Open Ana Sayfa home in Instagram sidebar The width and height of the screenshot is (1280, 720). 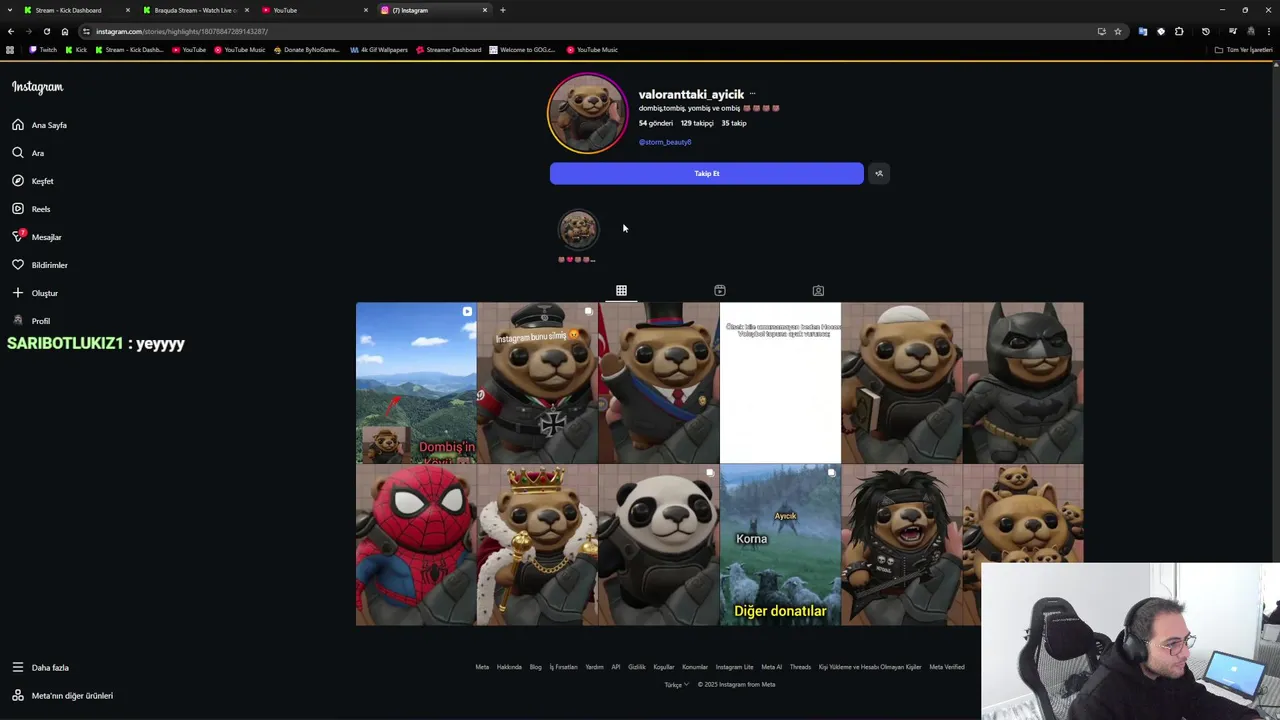[40, 125]
